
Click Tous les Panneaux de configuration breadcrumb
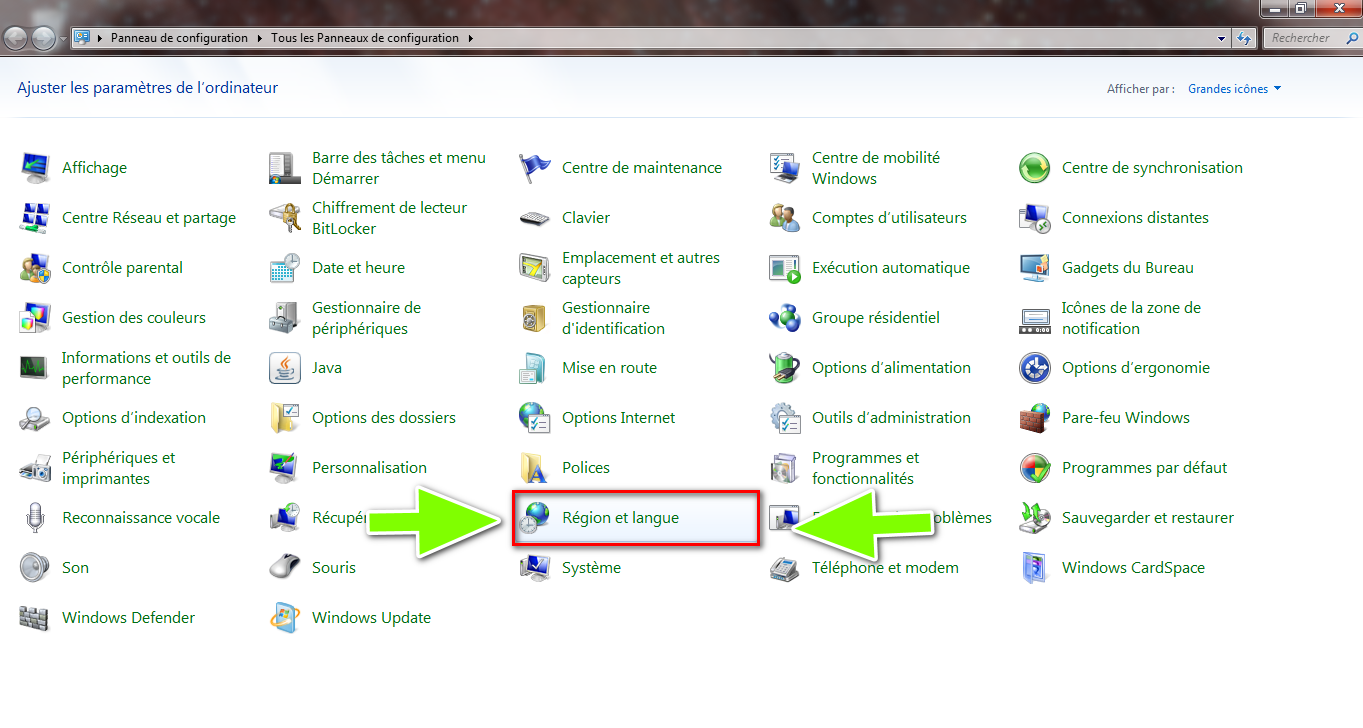tap(365, 38)
